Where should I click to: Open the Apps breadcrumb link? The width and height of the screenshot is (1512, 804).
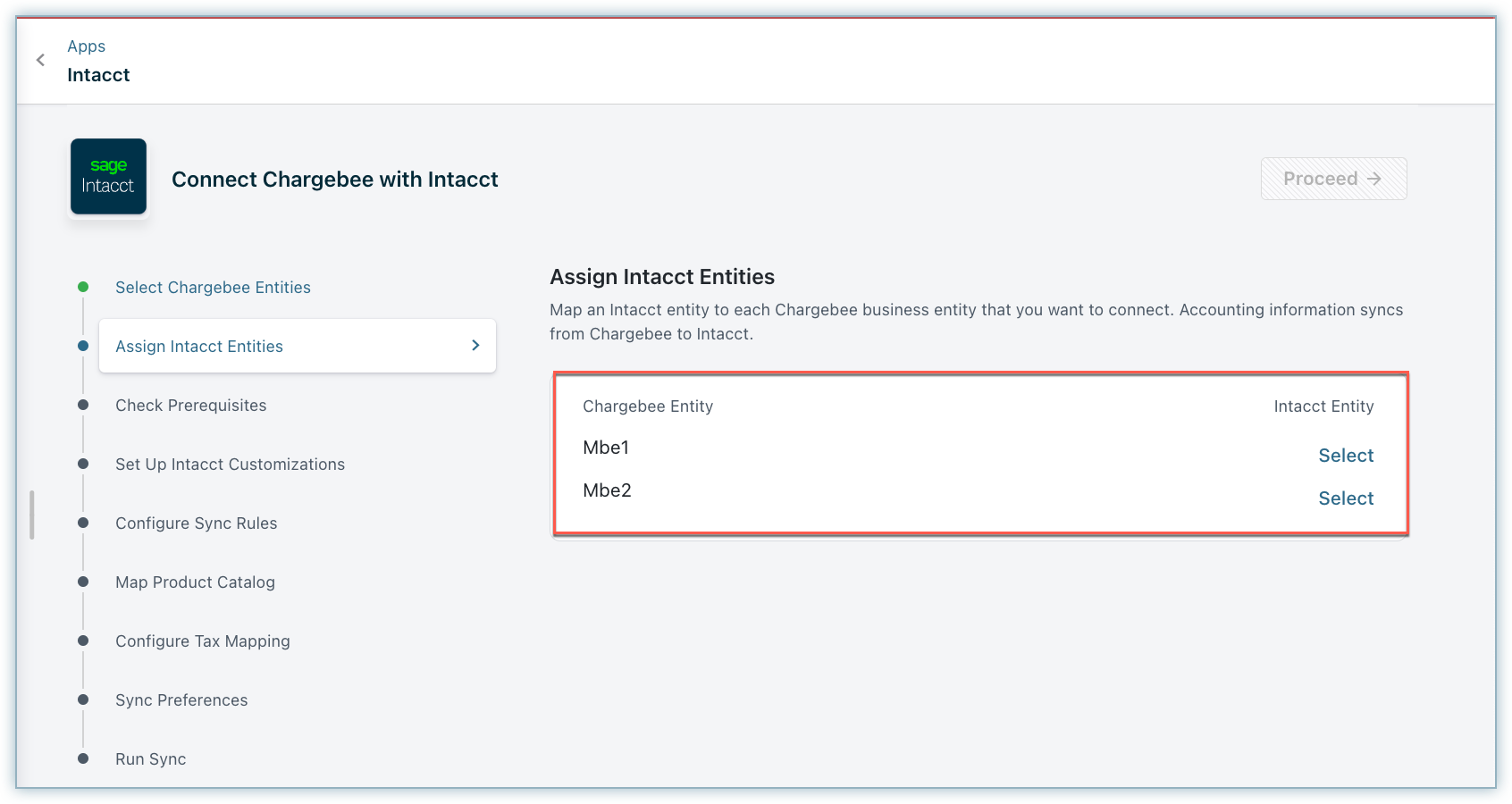pos(86,46)
